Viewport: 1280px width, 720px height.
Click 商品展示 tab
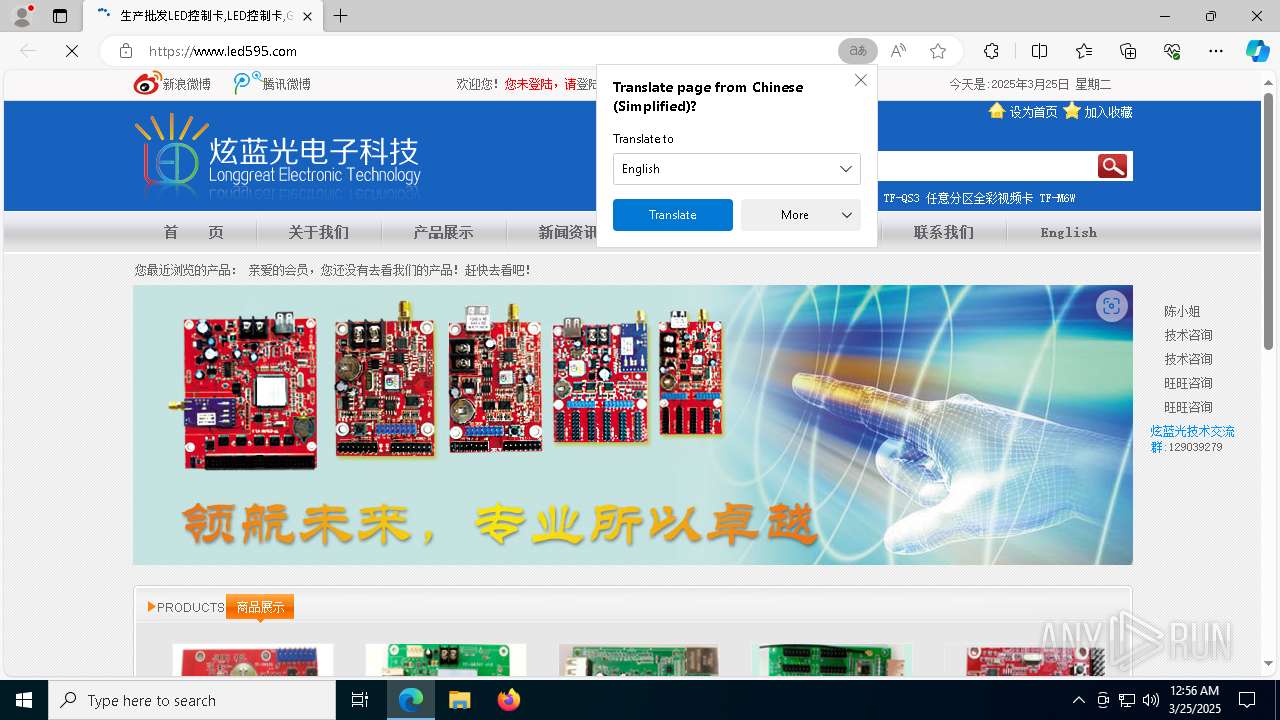(x=260, y=607)
